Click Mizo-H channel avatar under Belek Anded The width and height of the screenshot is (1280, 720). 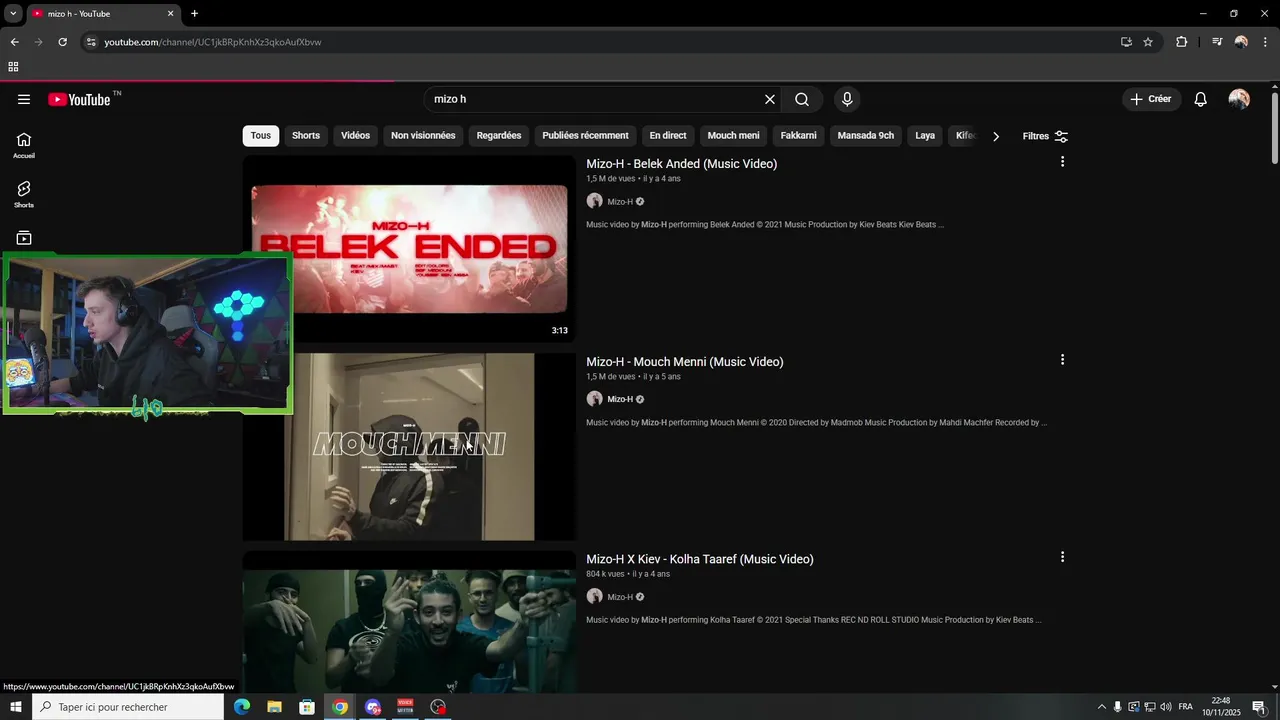(x=594, y=201)
